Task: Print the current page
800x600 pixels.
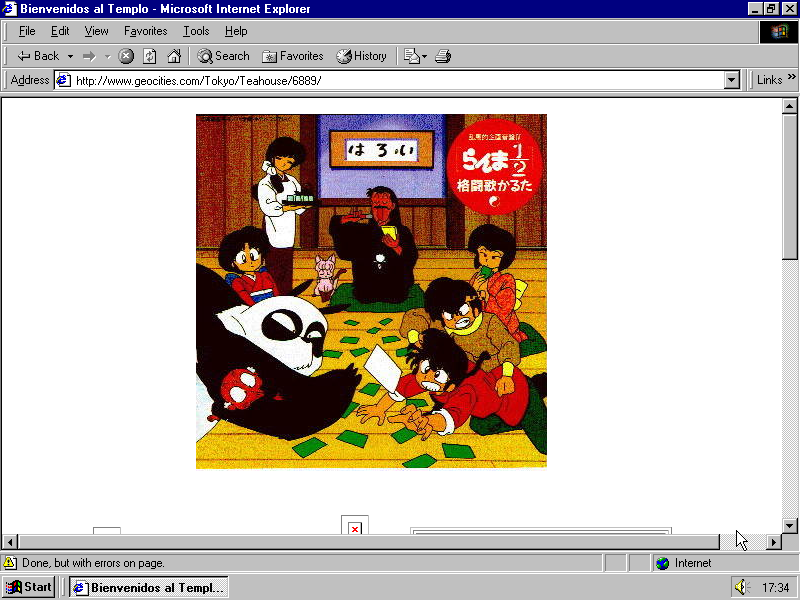Action: tap(443, 56)
